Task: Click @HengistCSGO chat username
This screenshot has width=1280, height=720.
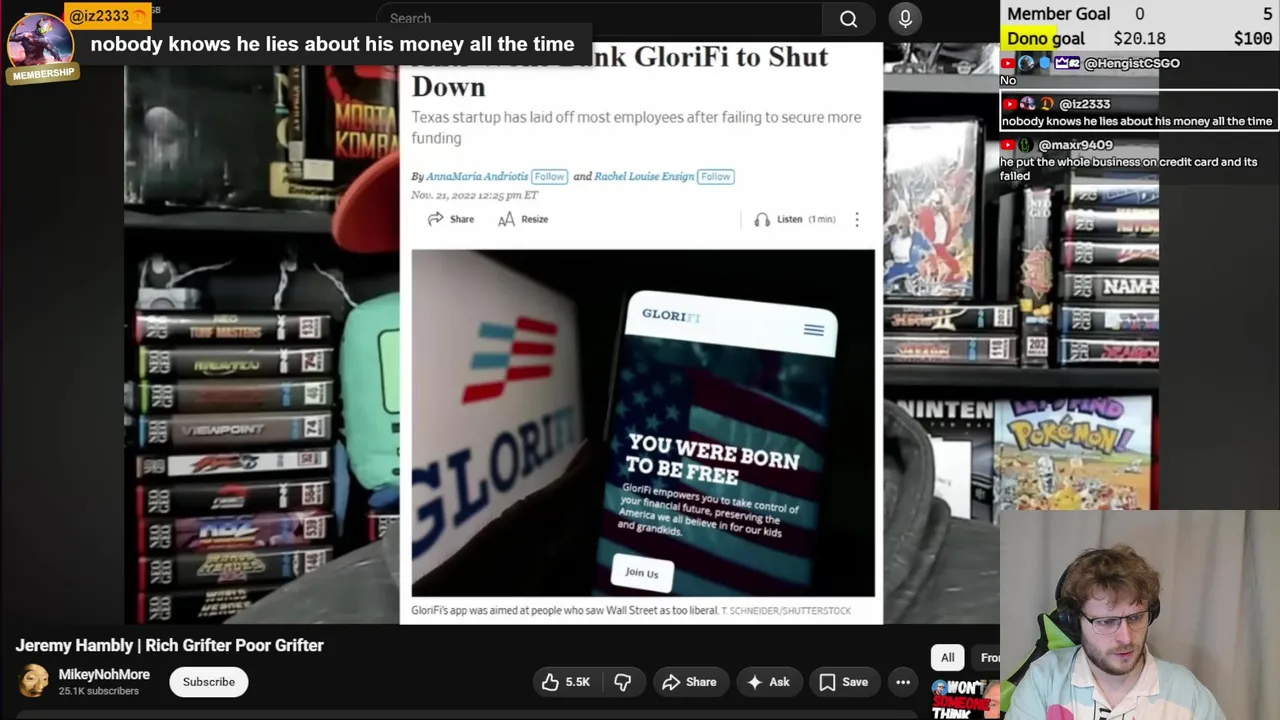Action: pos(1132,63)
